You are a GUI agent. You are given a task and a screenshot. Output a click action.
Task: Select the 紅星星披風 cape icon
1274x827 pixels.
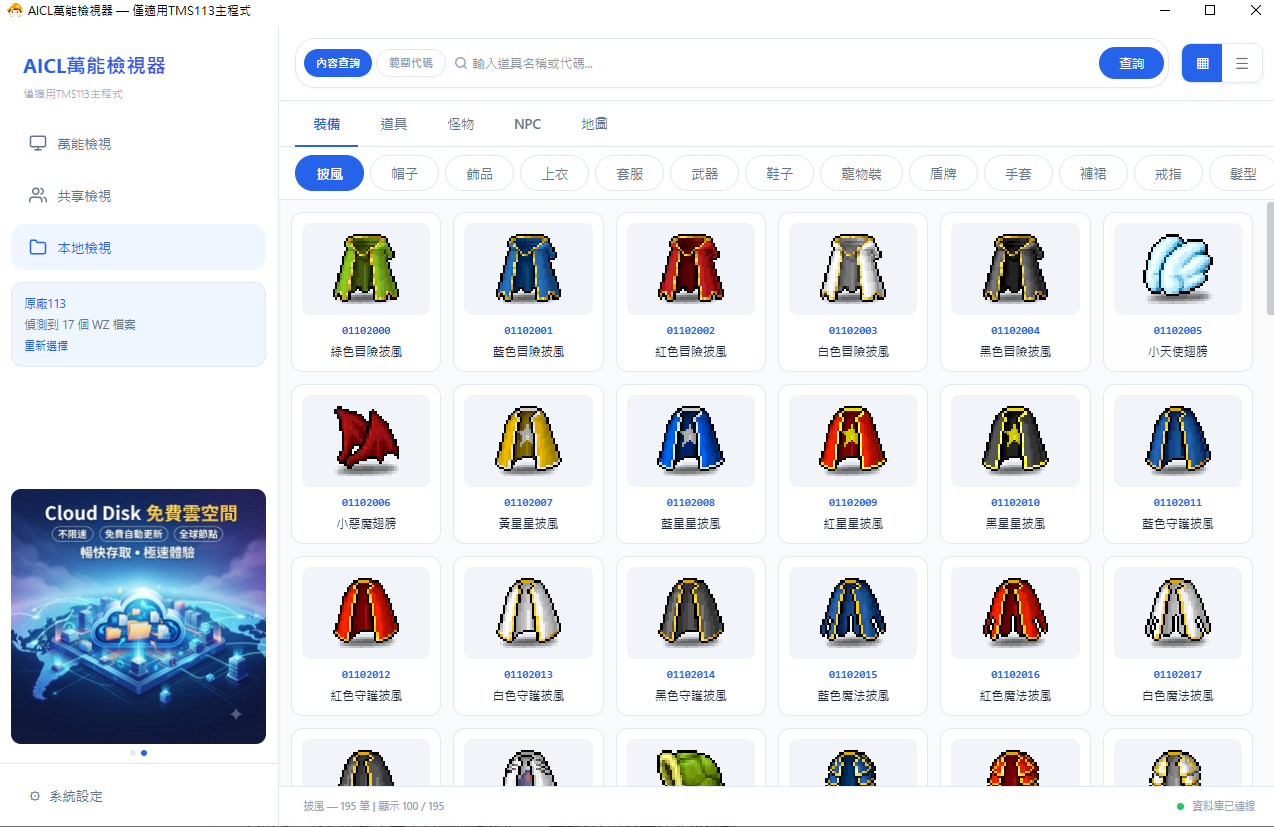pyautogui.click(x=853, y=439)
